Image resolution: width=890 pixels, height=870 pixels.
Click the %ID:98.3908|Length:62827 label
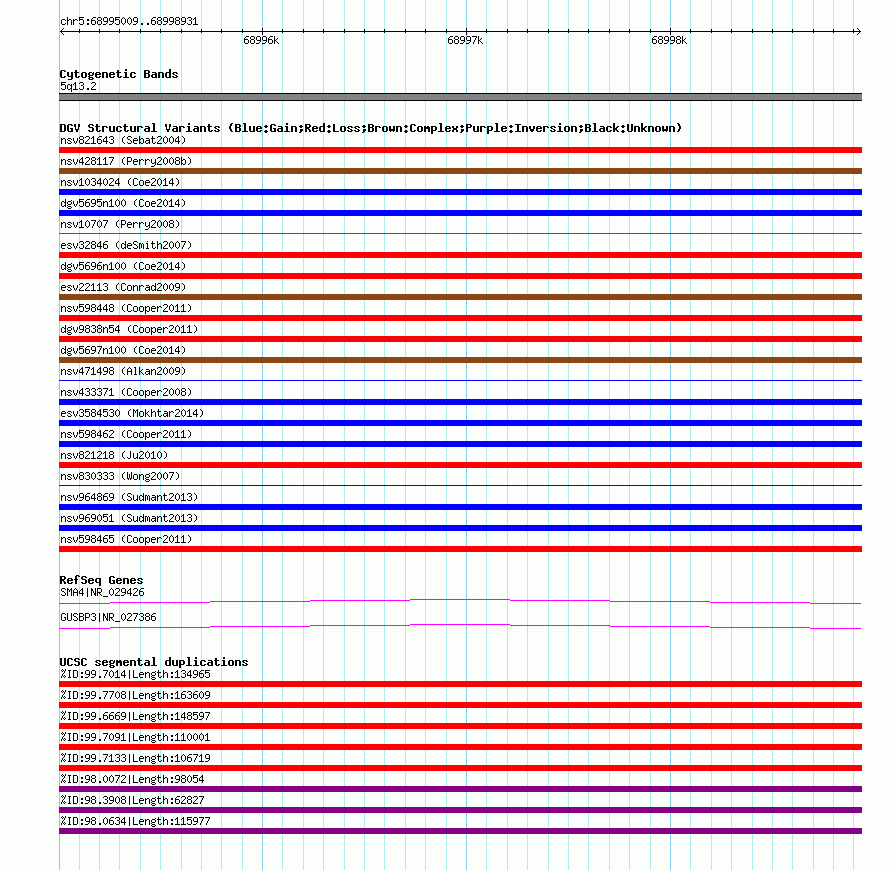[132, 800]
